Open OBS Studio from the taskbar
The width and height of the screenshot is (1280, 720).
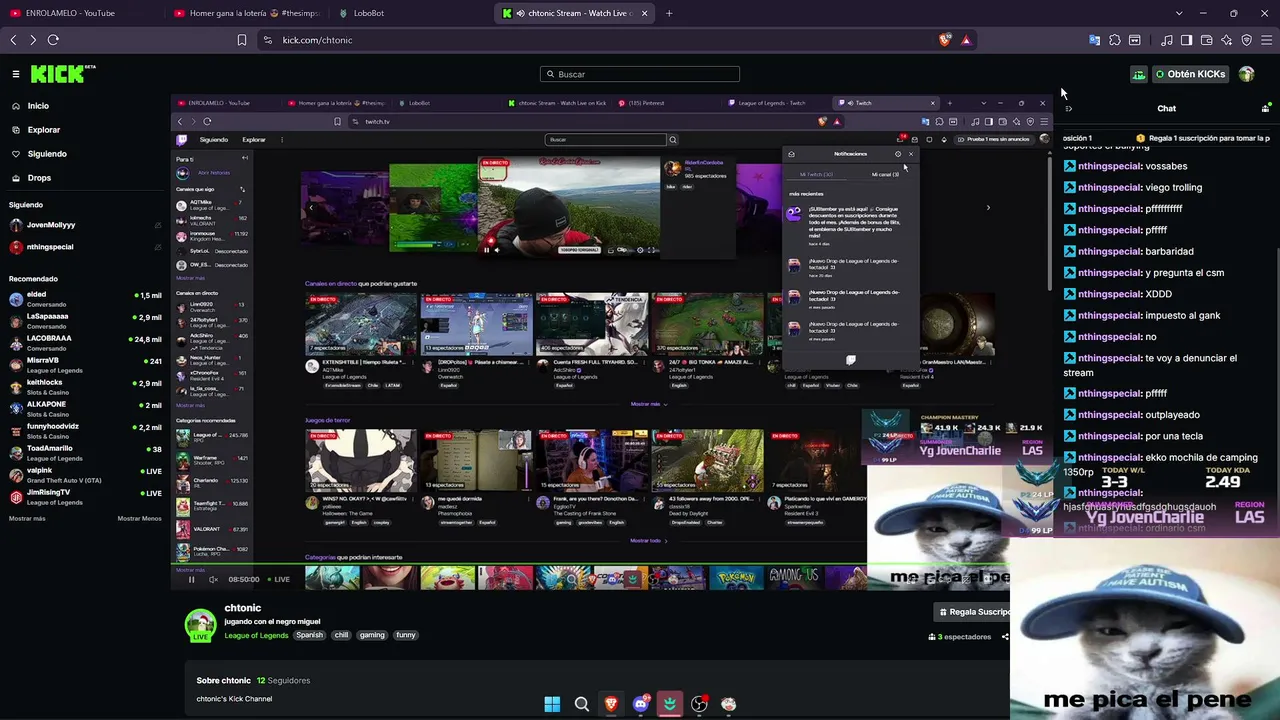click(x=699, y=704)
